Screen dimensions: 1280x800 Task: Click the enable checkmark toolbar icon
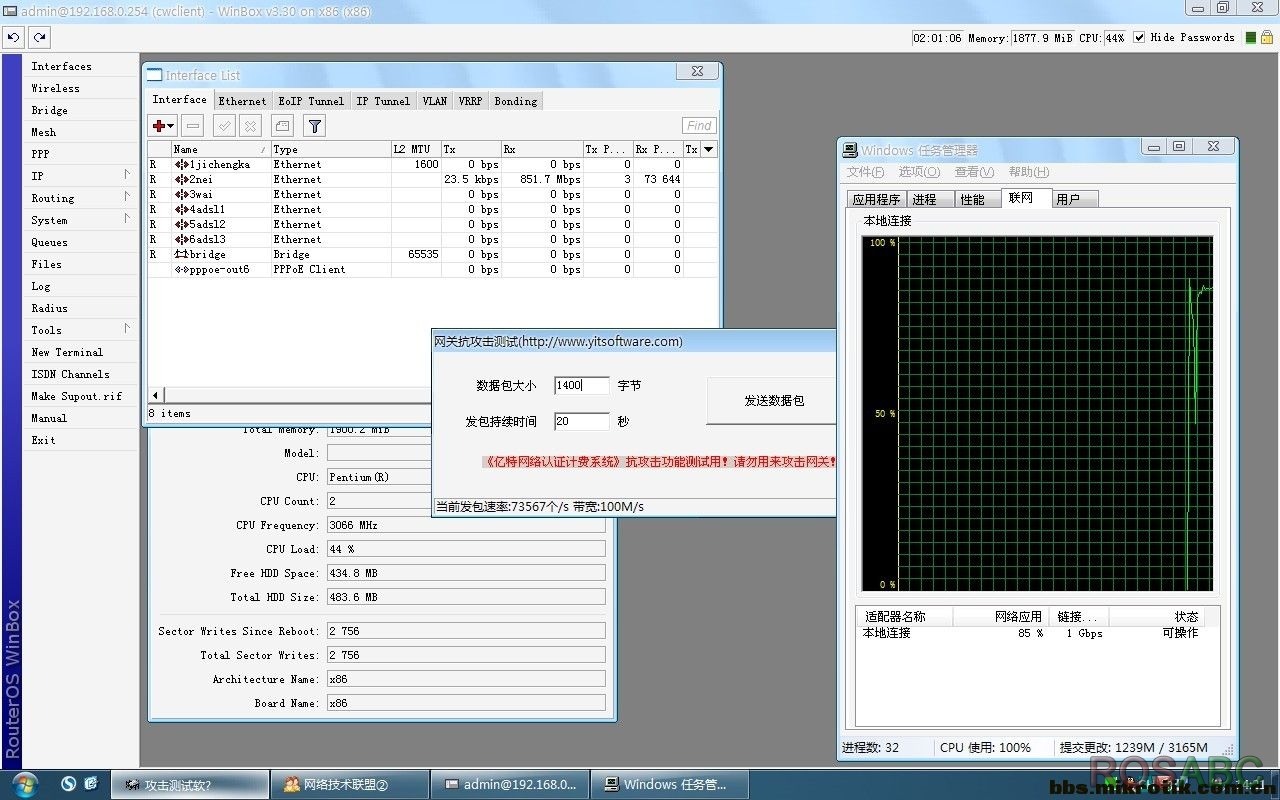coord(224,126)
